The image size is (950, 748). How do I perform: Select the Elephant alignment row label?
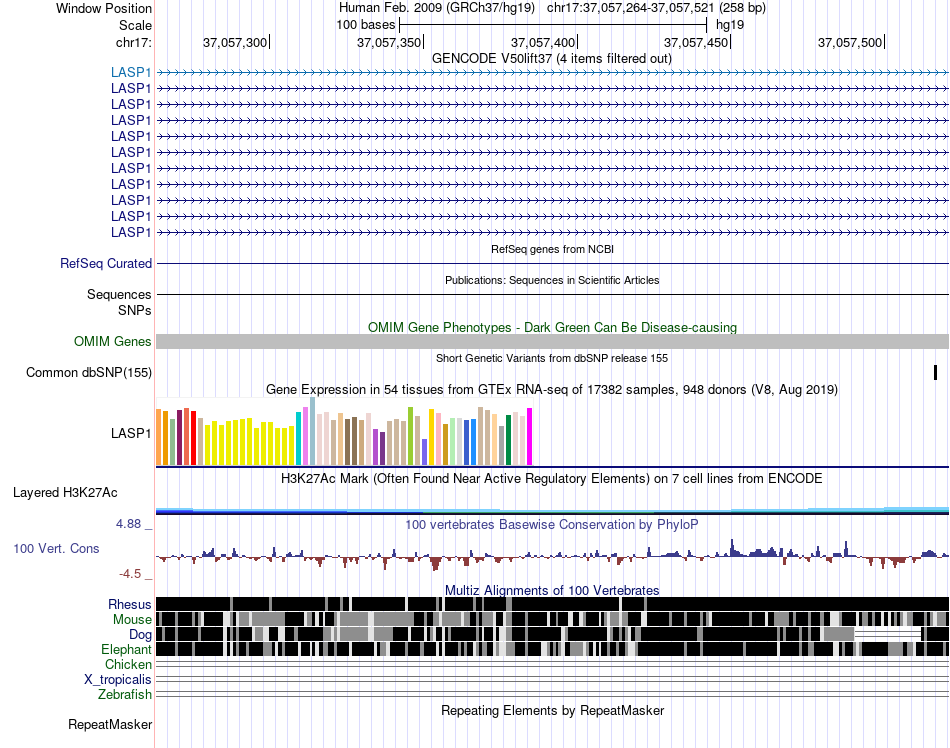pyautogui.click(x=126, y=649)
